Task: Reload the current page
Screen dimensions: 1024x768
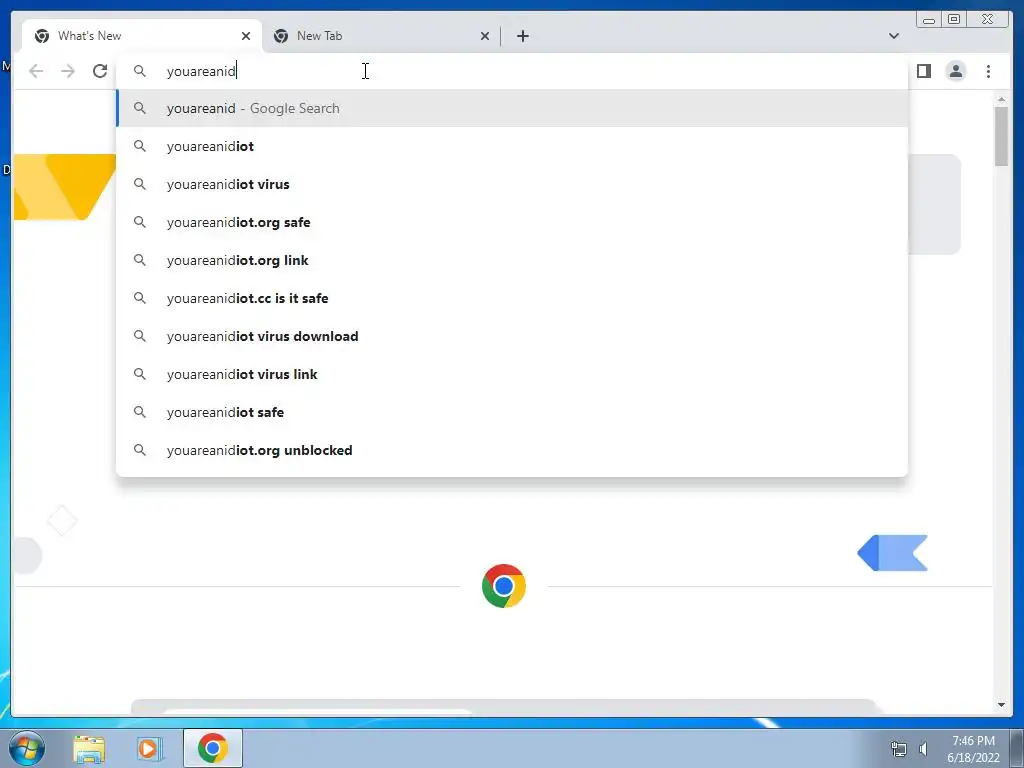Action: click(100, 71)
